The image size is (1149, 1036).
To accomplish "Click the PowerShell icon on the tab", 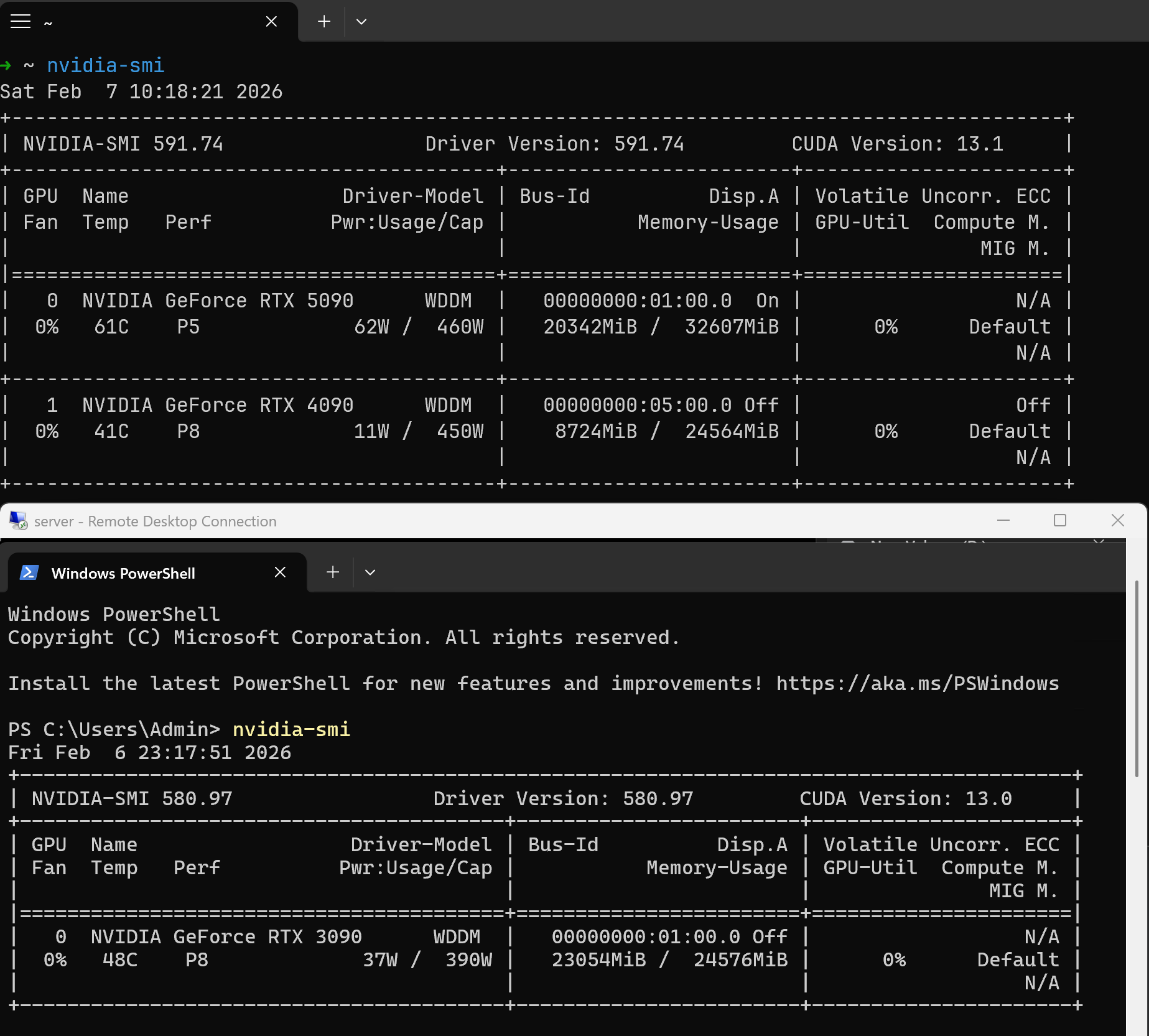I will tap(29, 572).
